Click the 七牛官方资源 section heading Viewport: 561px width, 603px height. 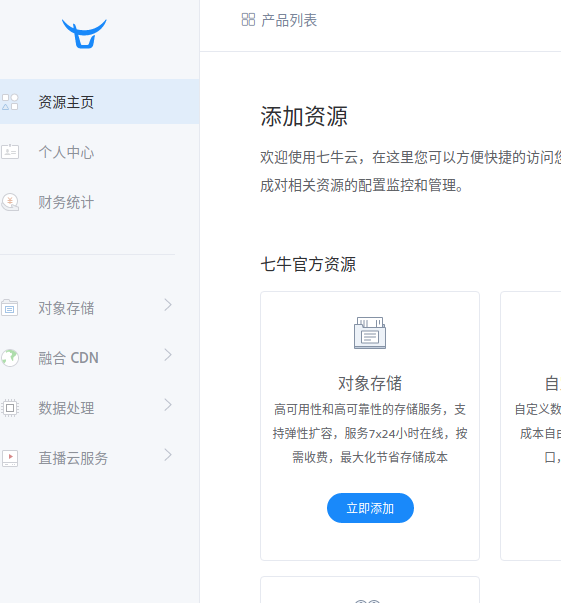coord(308,265)
